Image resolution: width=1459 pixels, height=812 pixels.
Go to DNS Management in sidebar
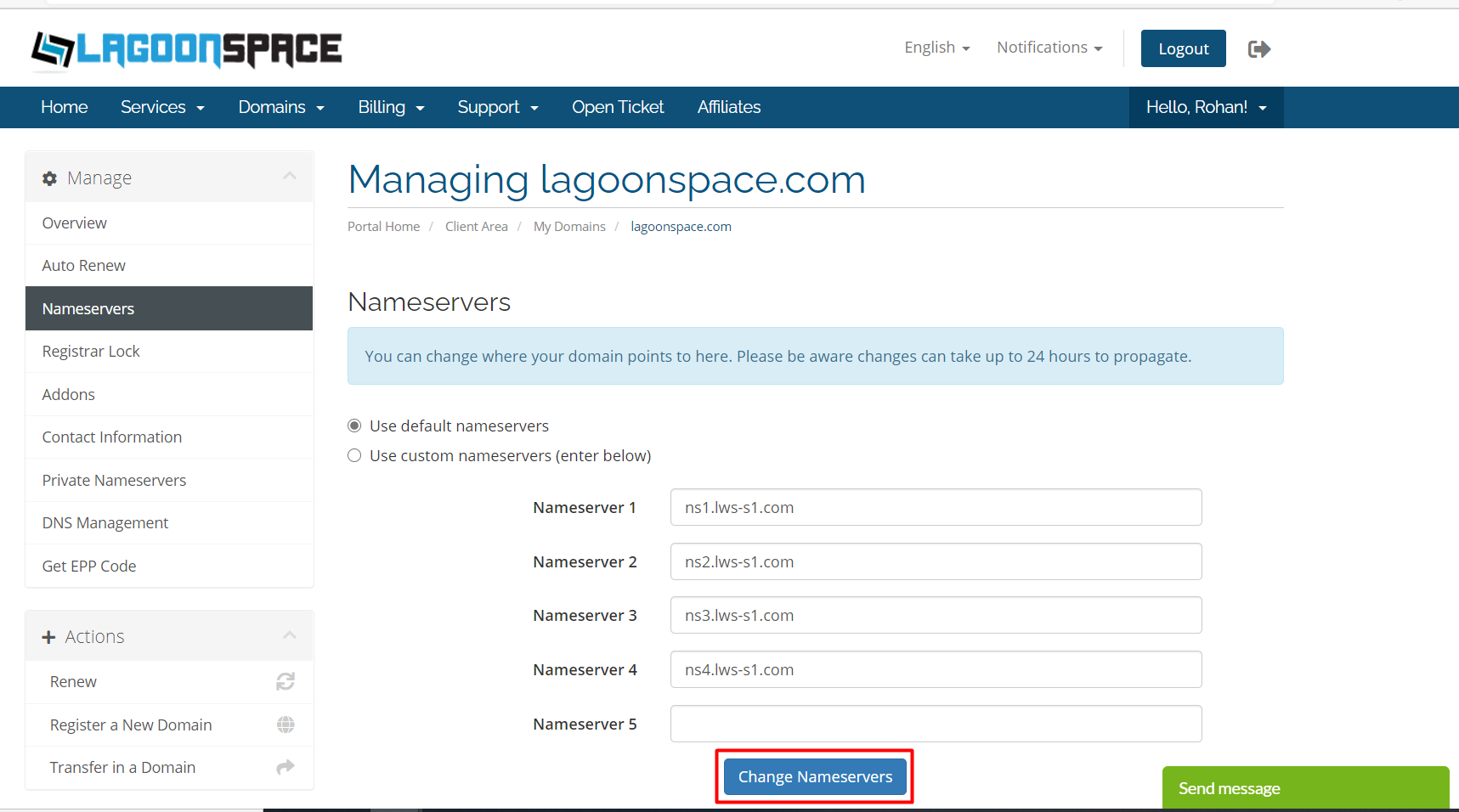(x=105, y=522)
